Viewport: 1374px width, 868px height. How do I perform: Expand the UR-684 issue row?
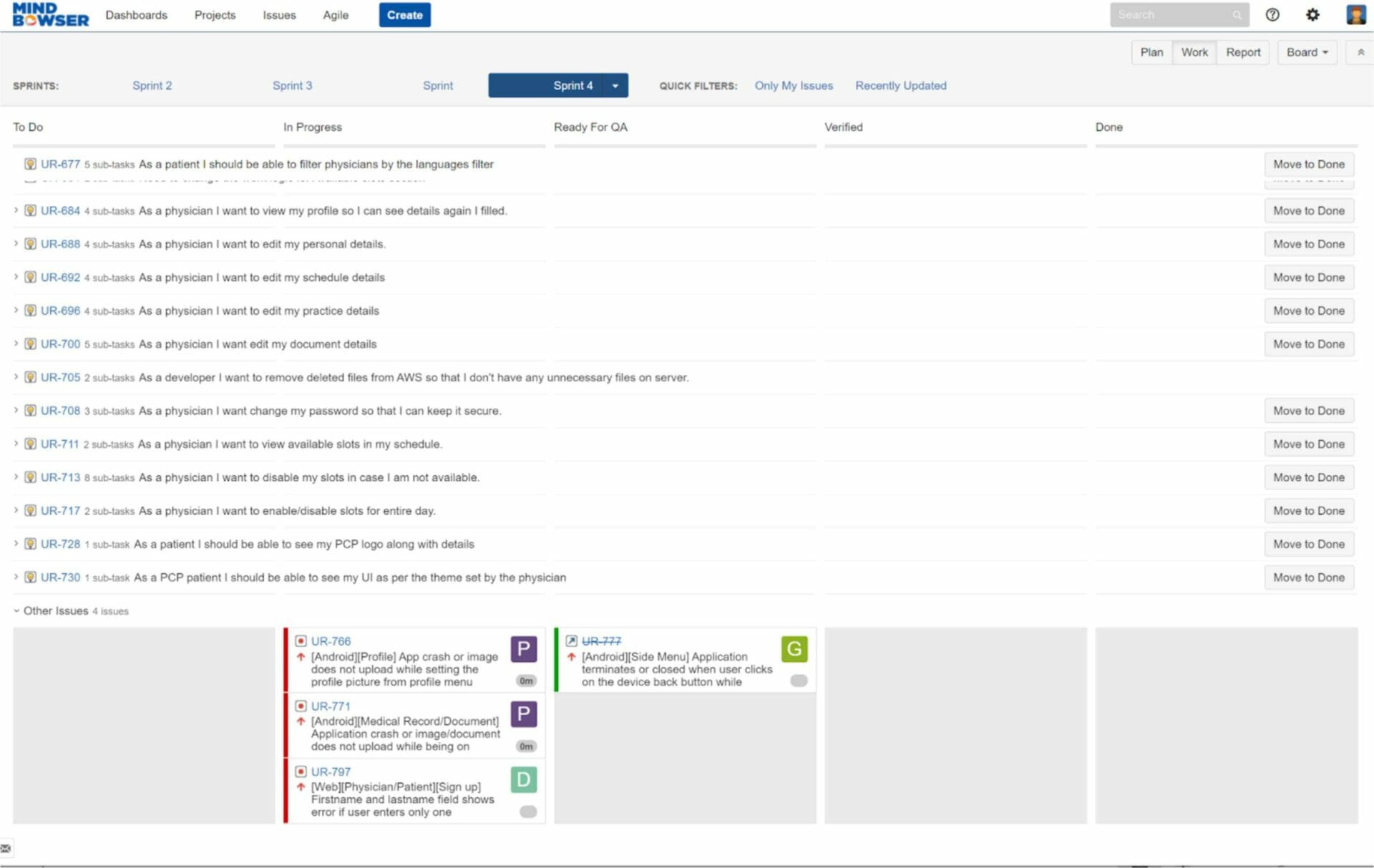pyautogui.click(x=16, y=210)
